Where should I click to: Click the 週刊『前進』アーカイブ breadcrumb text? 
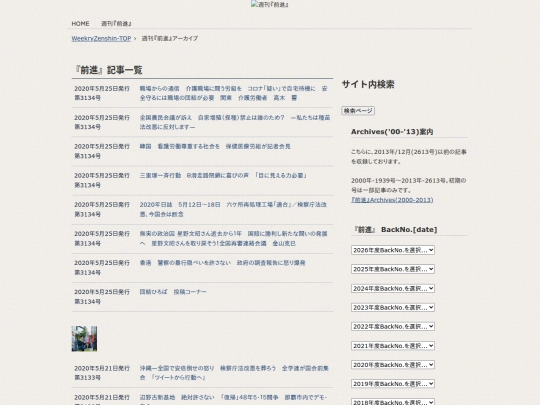[x=170, y=39]
